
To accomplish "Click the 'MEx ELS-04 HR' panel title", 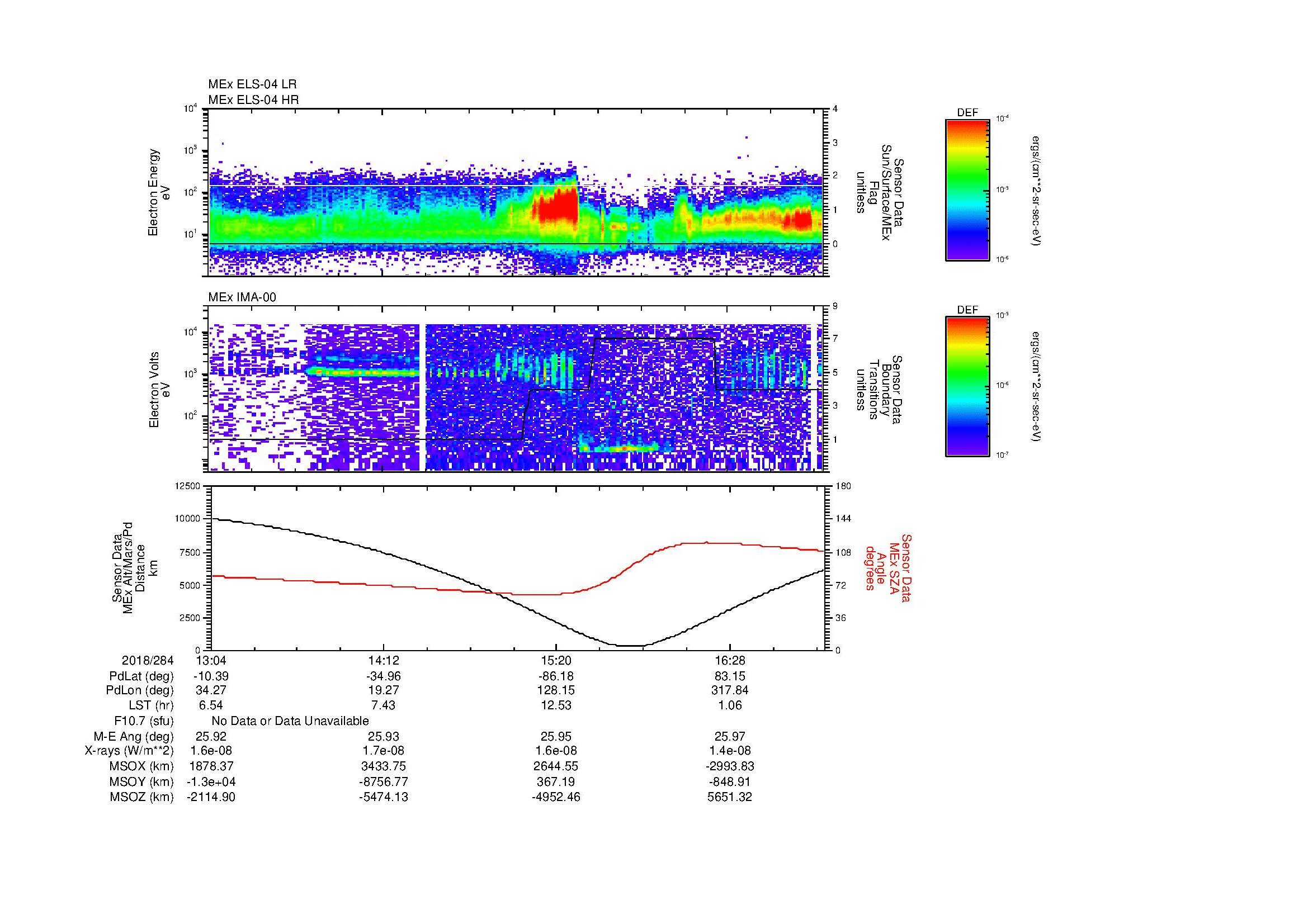I will pos(253,100).
